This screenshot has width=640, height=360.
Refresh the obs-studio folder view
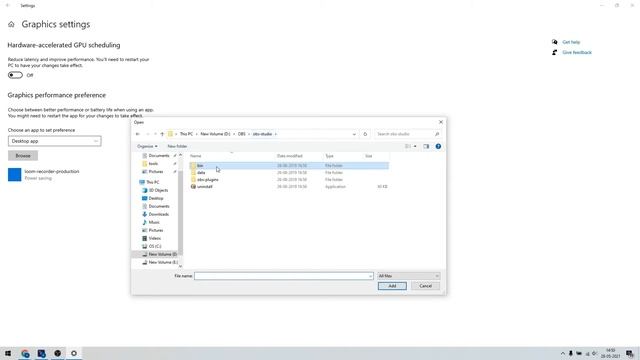[365, 134]
